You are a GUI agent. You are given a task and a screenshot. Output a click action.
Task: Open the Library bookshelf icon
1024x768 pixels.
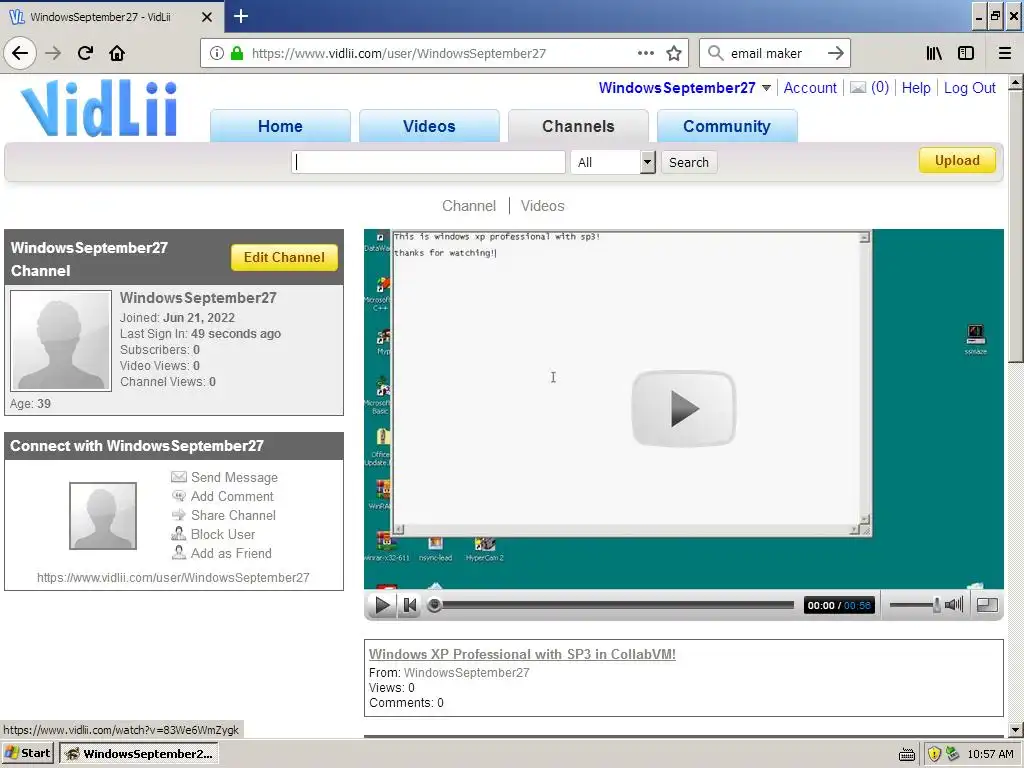click(x=934, y=54)
